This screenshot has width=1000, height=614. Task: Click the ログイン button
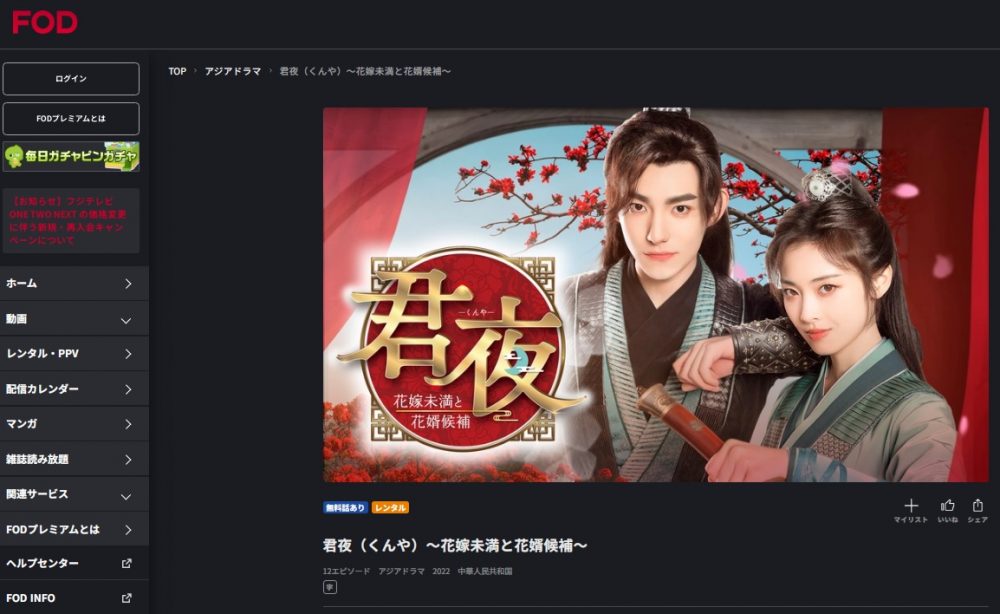71,78
